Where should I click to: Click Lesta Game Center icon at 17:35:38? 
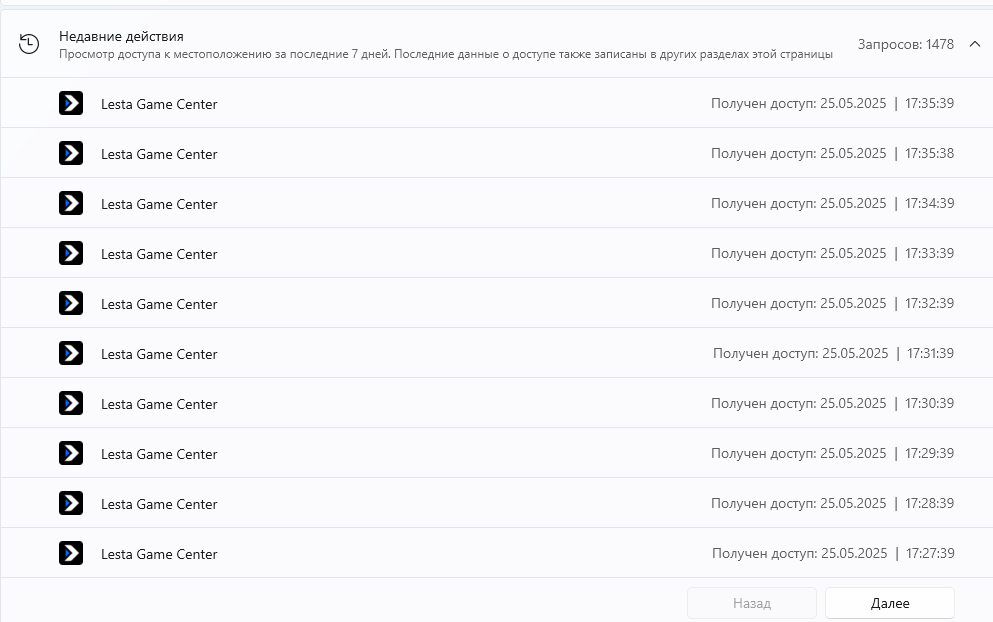(x=71, y=153)
